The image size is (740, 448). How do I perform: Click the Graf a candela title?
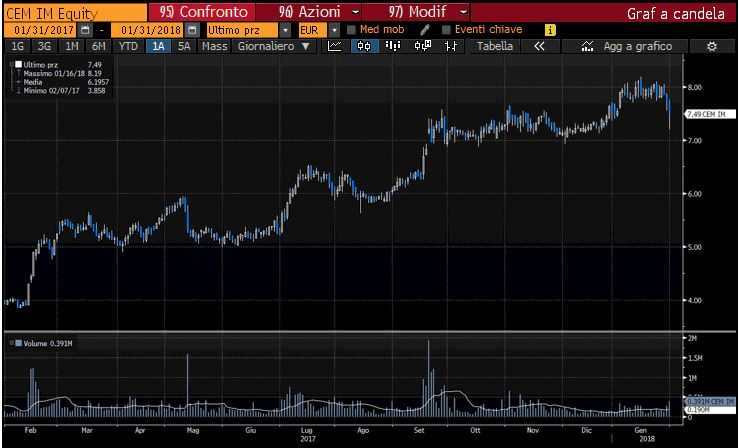(675, 13)
